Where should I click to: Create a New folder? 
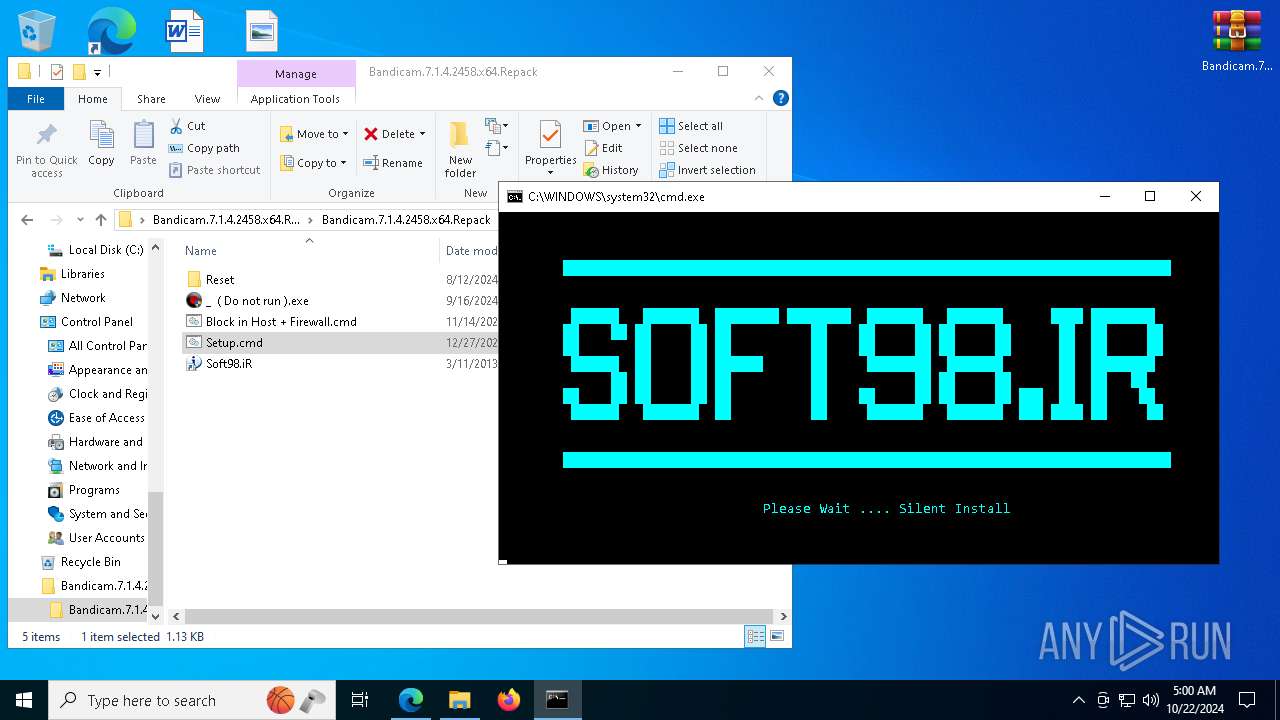(460, 149)
